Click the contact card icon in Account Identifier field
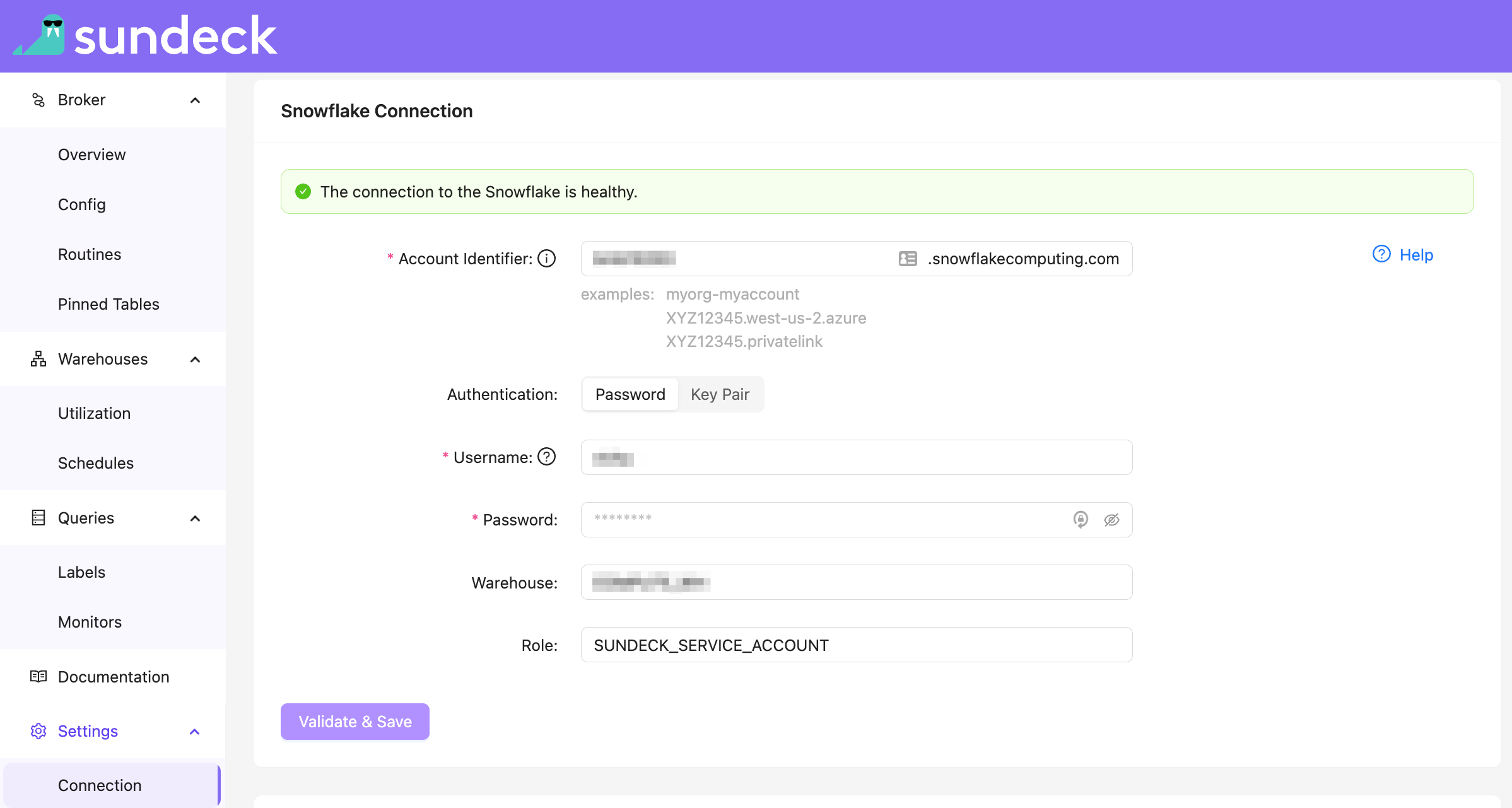 (x=908, y=259)
